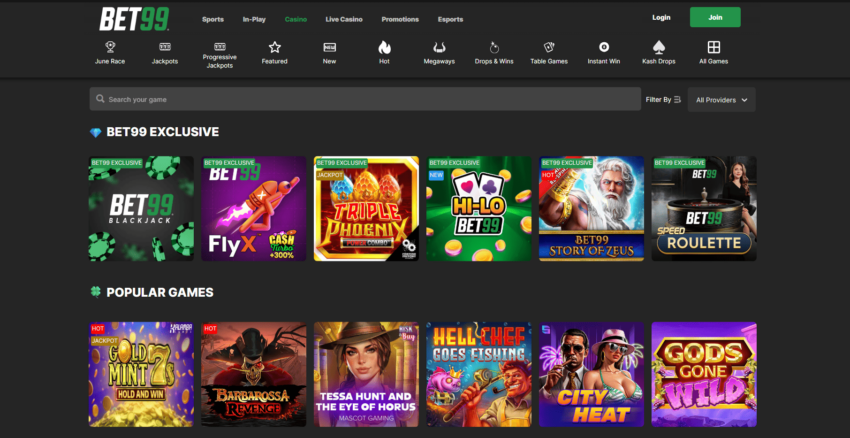Viewport: 850px width, 438px height.
Task: Open the Hot flame category
Action: point(384,53)
